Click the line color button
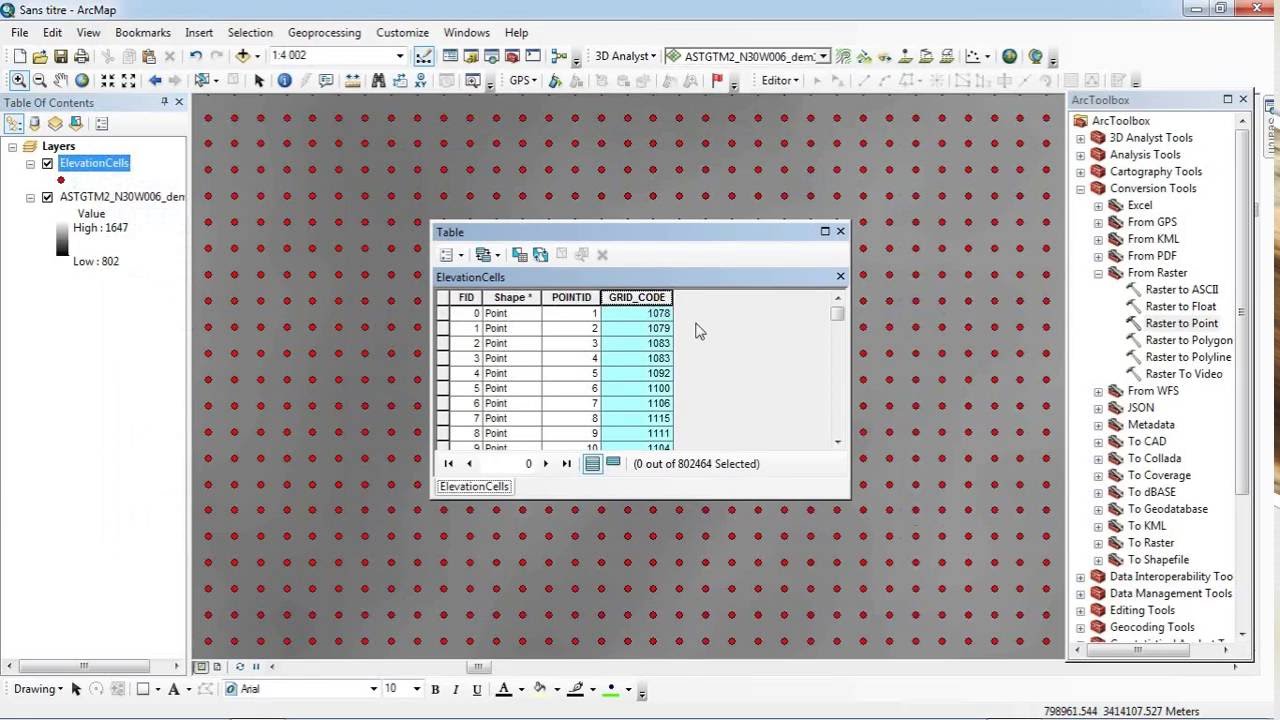1280x720 pixels. (x=575, y=688)
